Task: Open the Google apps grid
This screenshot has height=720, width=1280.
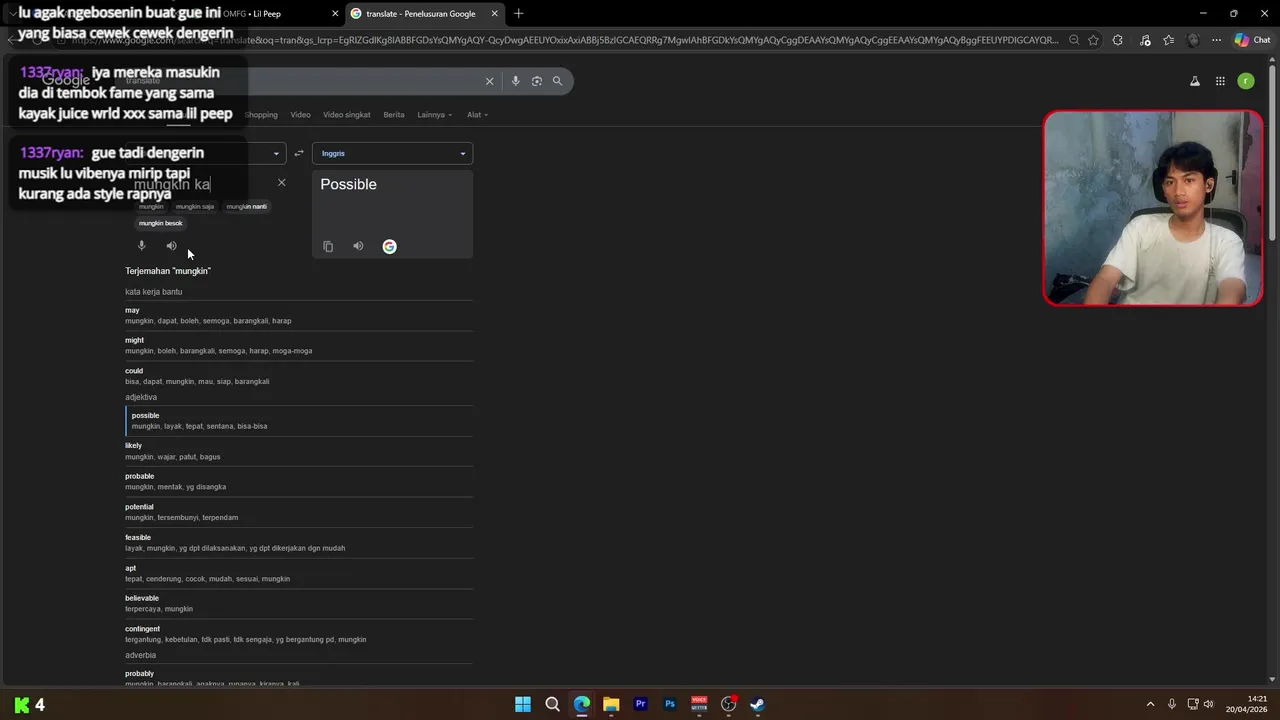Action: [1220, 81]
